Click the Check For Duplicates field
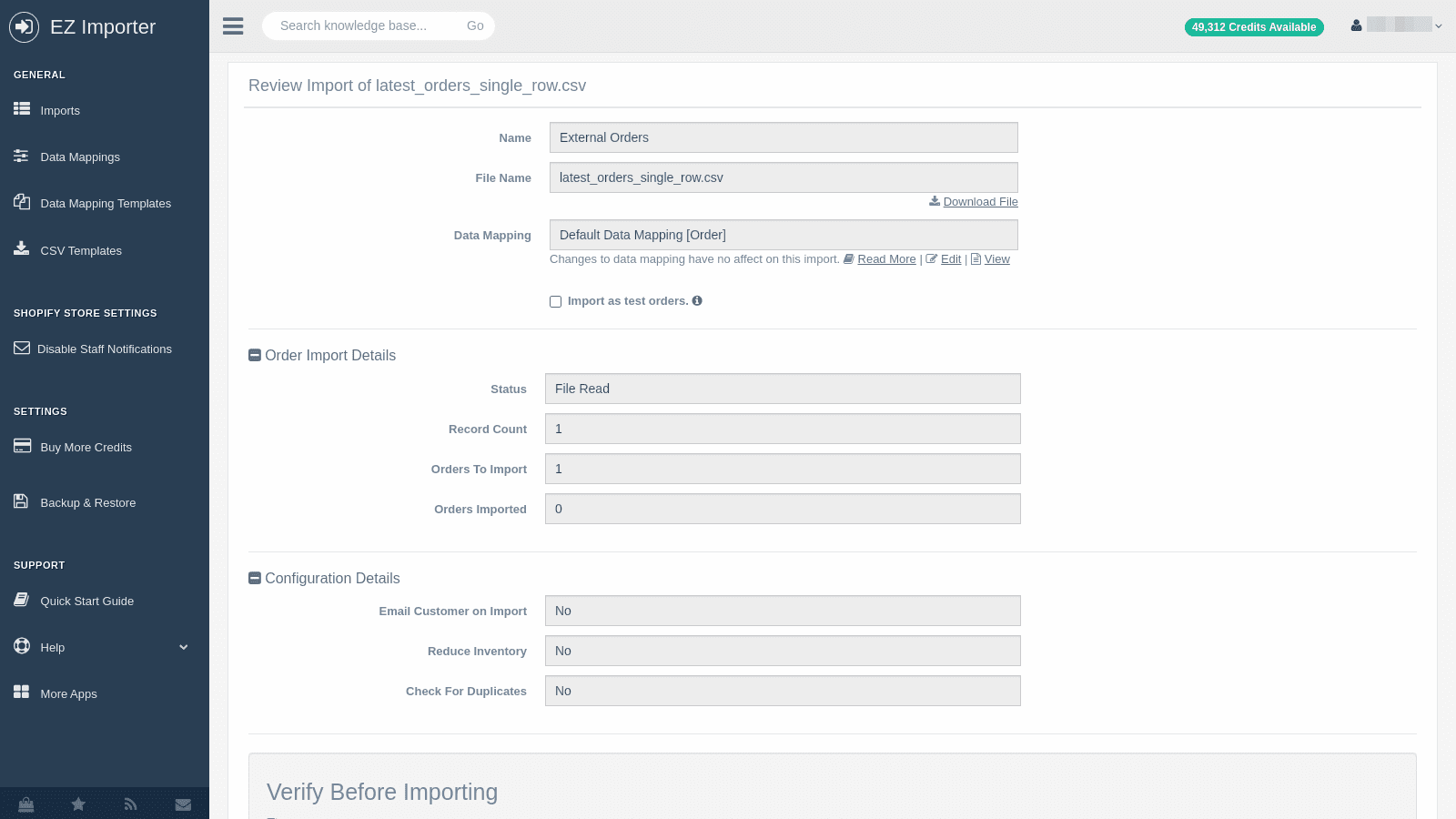1456x819 pixels. pyautogui.click(x=783, y=691)
